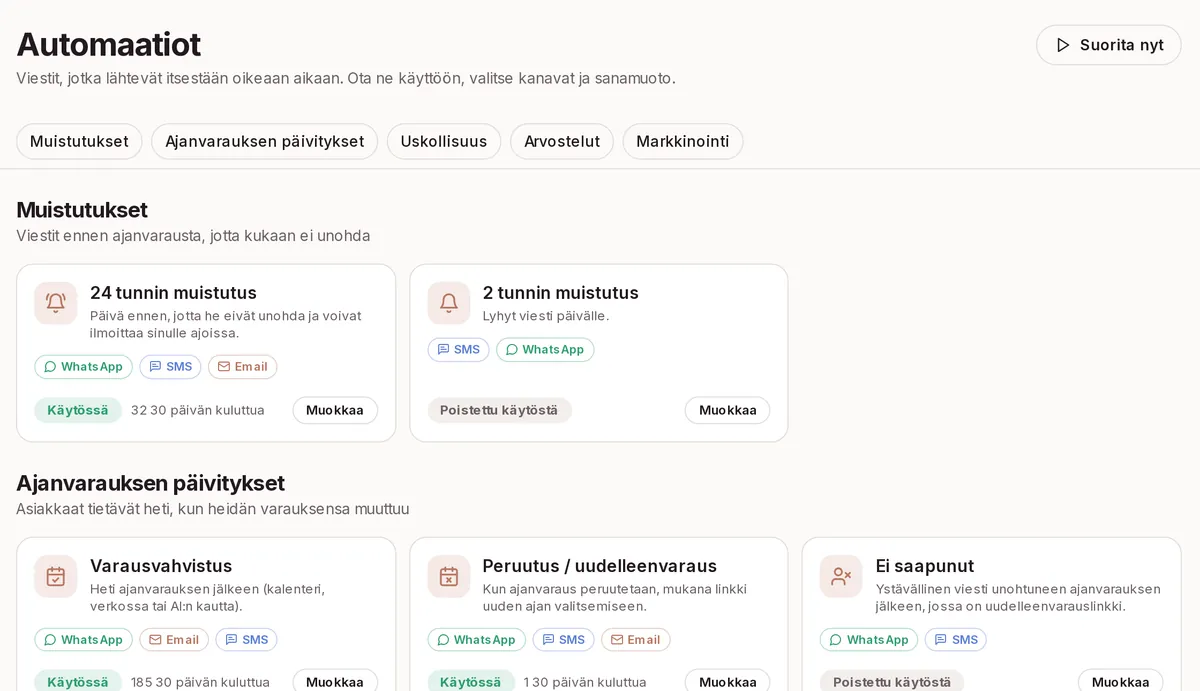This screenshot has width=1200, height=691.
Task: Click the '24 tunnin muistutus' card title
Action: click(x=173, y=293)
